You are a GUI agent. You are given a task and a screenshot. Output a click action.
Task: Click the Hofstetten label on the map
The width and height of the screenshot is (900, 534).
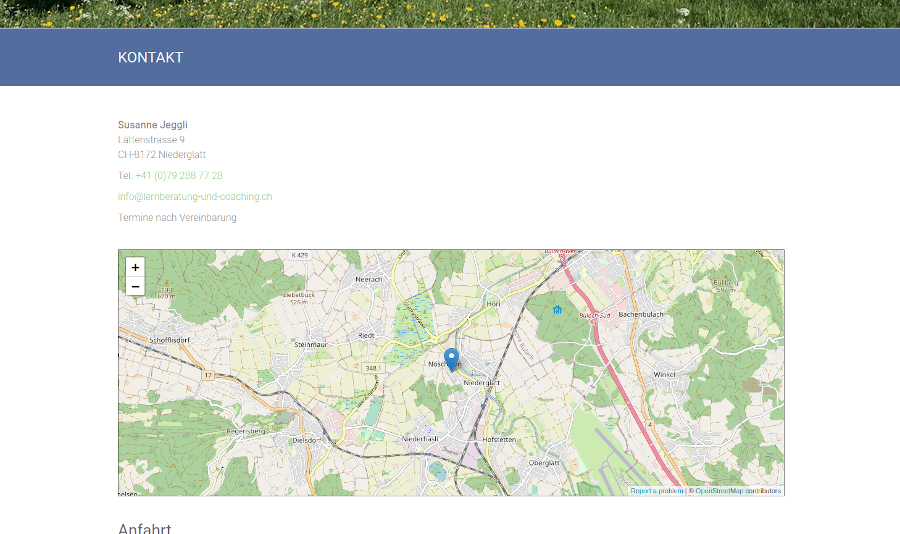[499, 439]
